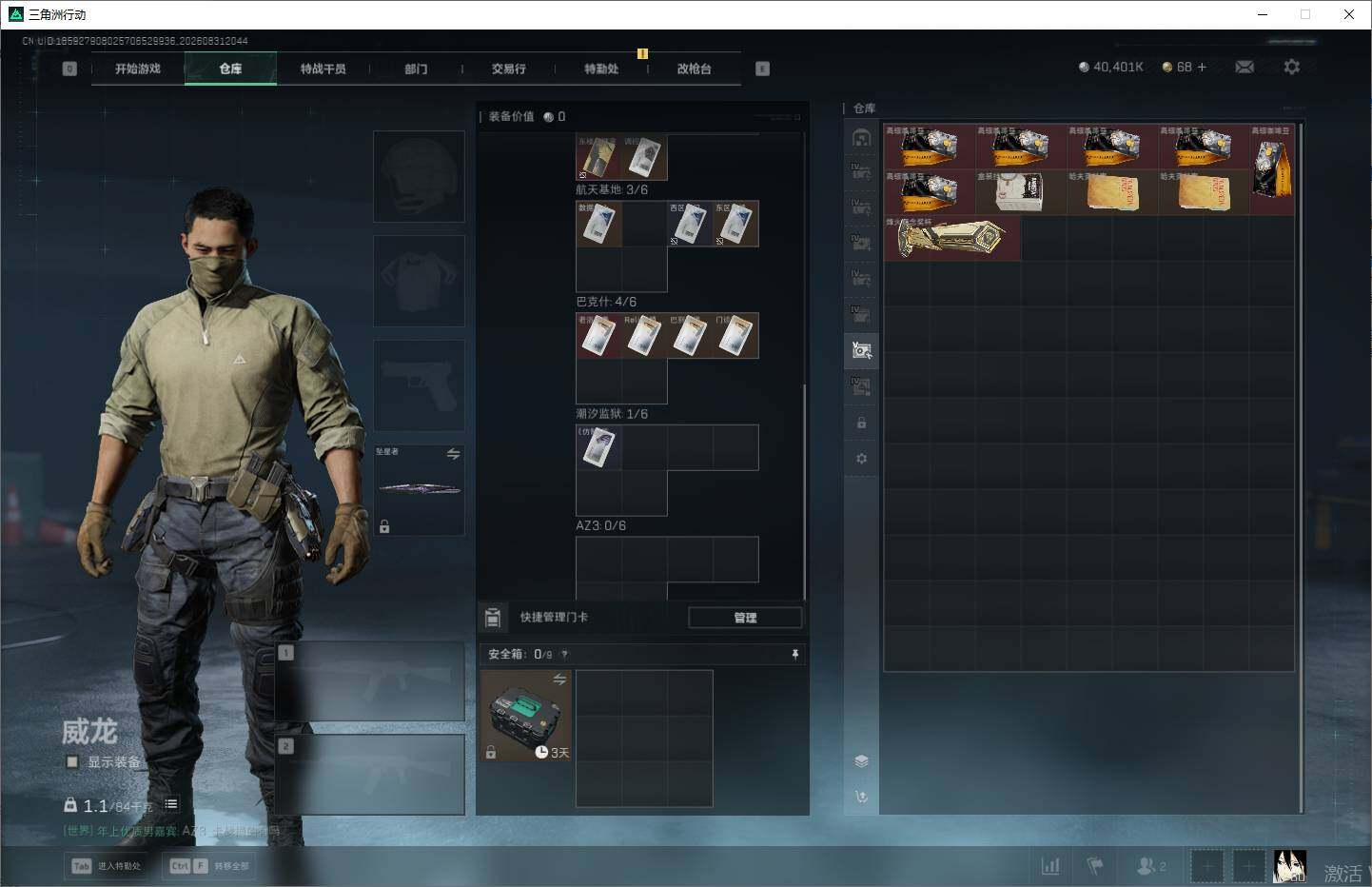Click the body armor equipment slot
This screenshot has width=1372, height=887.
tap(419, 281)
